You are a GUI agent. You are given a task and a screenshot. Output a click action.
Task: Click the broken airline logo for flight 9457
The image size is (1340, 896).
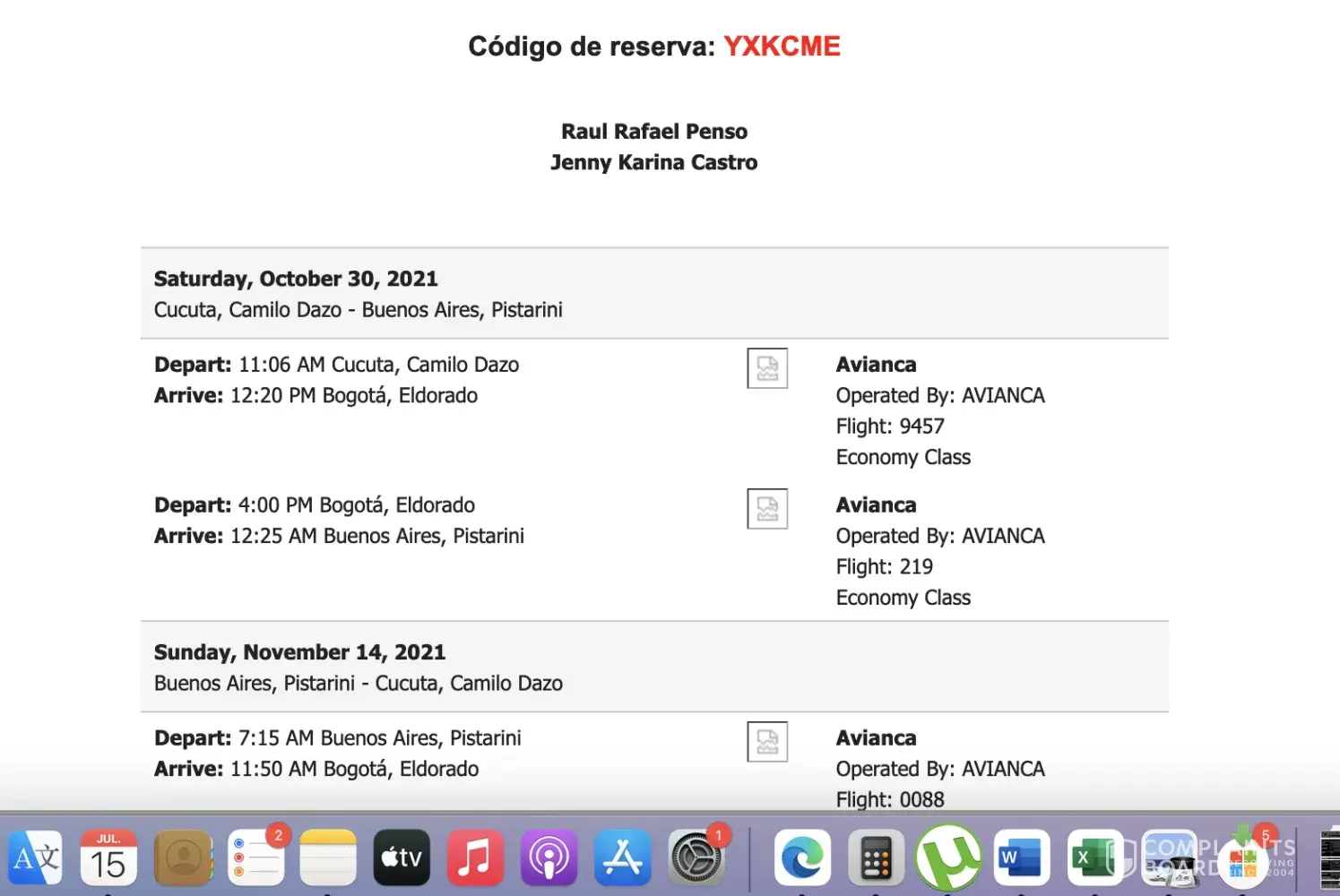[x=767, y=368]
